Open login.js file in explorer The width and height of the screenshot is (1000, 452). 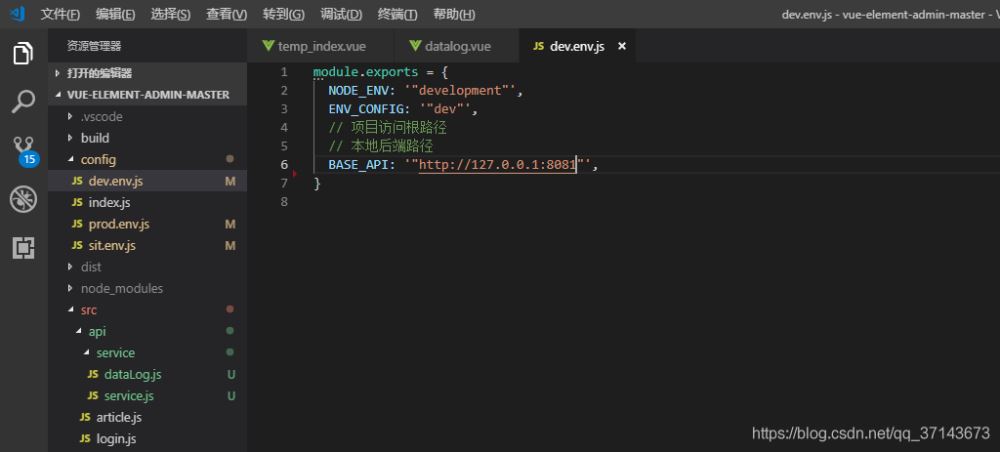click(116, 439)
